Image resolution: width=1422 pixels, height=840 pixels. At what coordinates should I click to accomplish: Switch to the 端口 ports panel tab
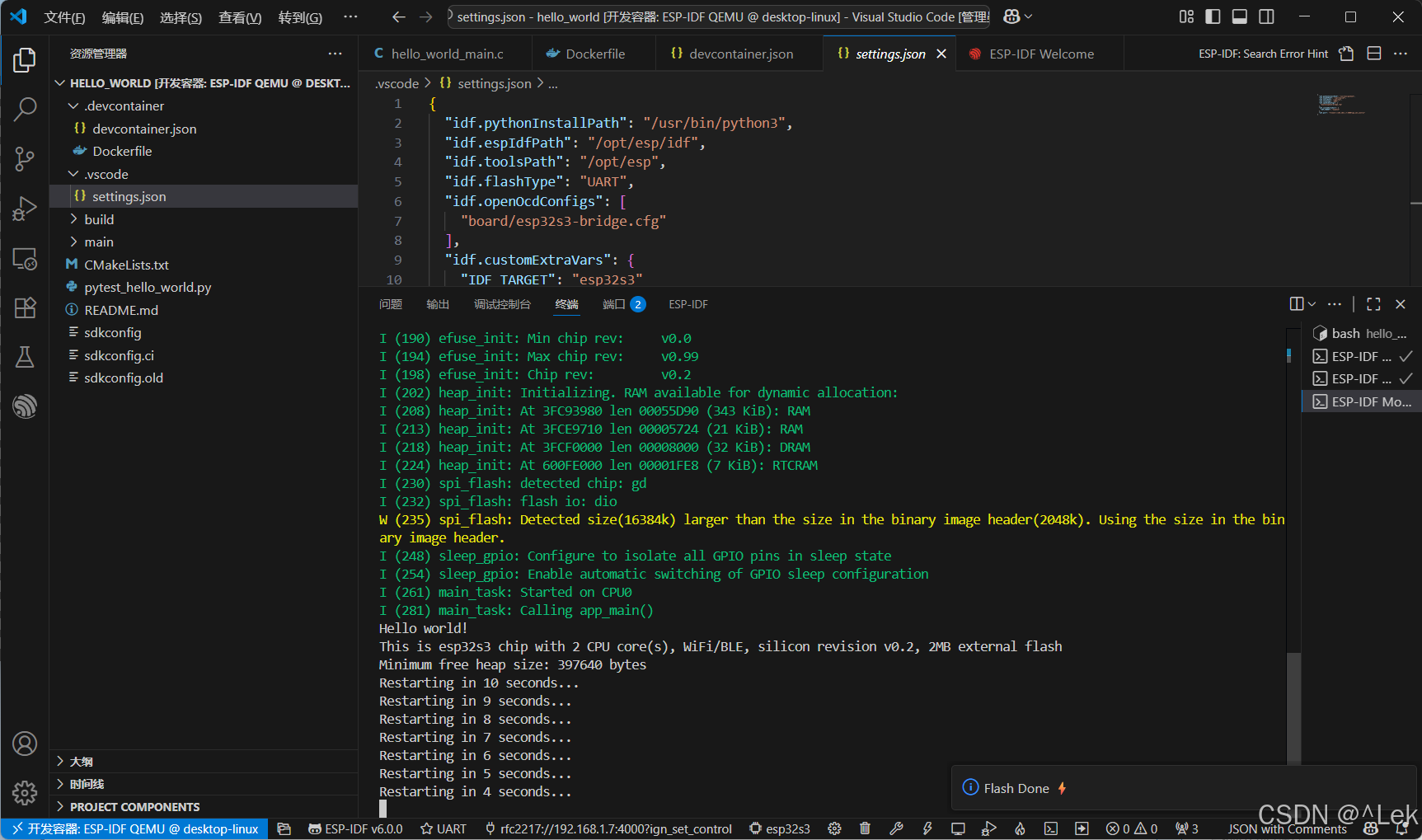pos(624,304)
